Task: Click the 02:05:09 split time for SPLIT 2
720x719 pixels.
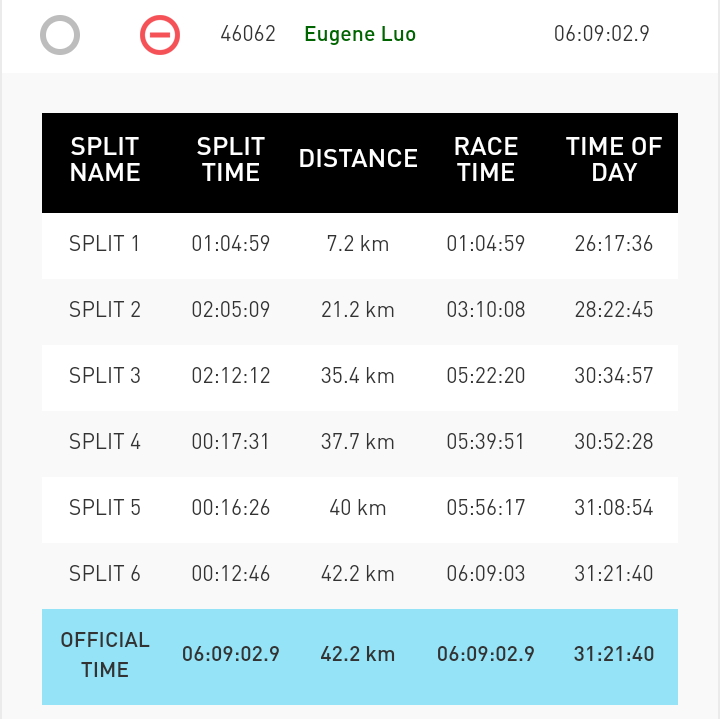Action: tap(231, 309)
